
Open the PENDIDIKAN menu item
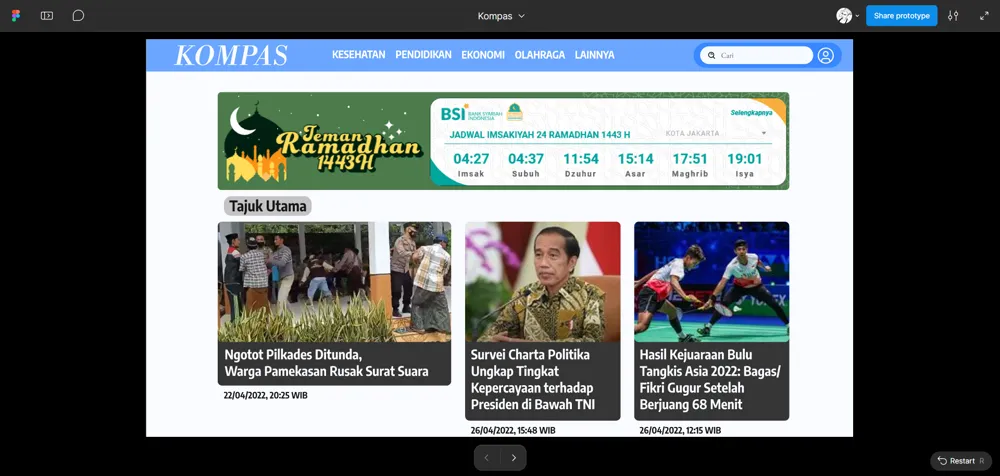click(423, 55)
